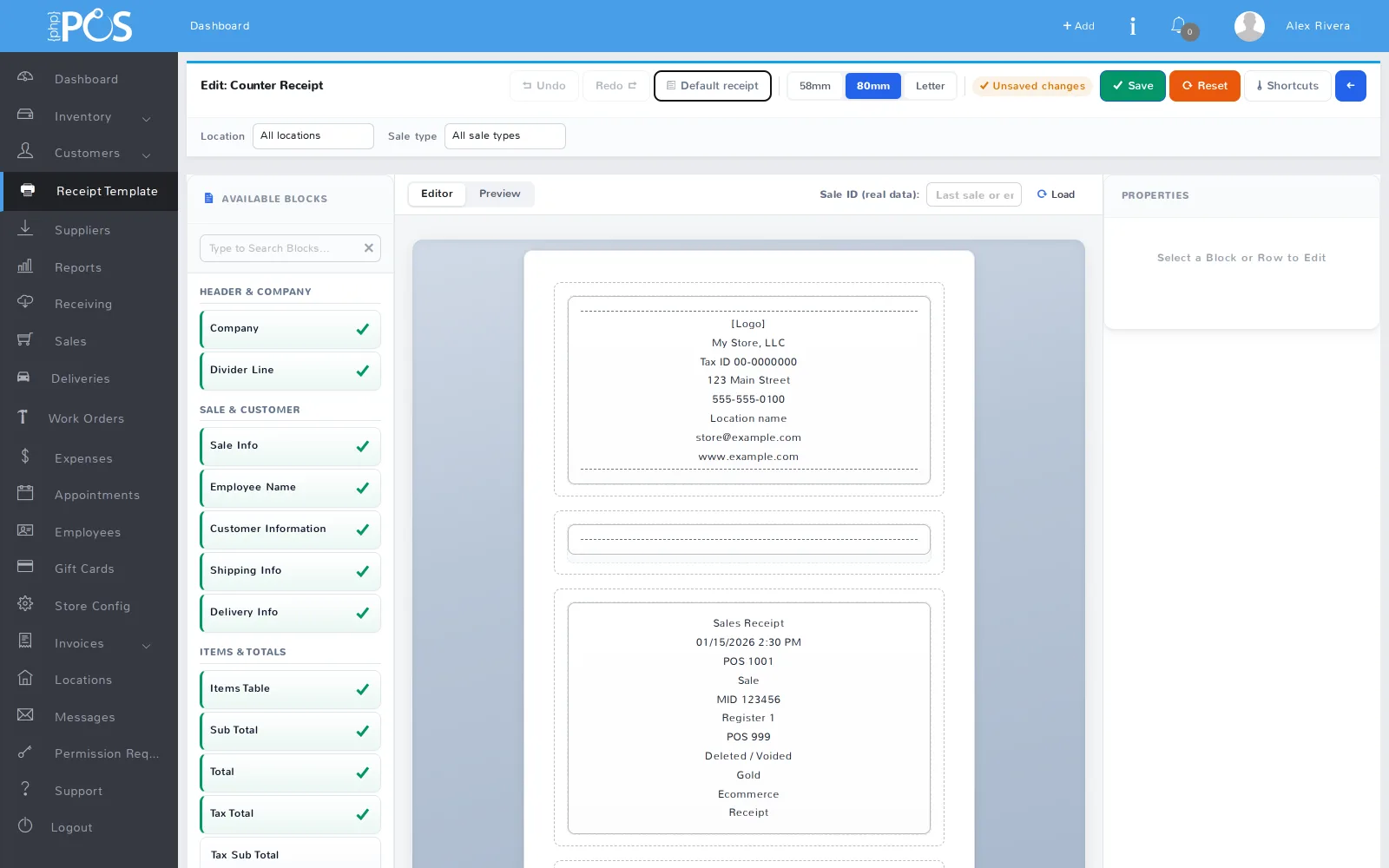This screenshot has height=868, width=1389.
Task: Toggle the Divider Line block
Action: click(290, 371)
